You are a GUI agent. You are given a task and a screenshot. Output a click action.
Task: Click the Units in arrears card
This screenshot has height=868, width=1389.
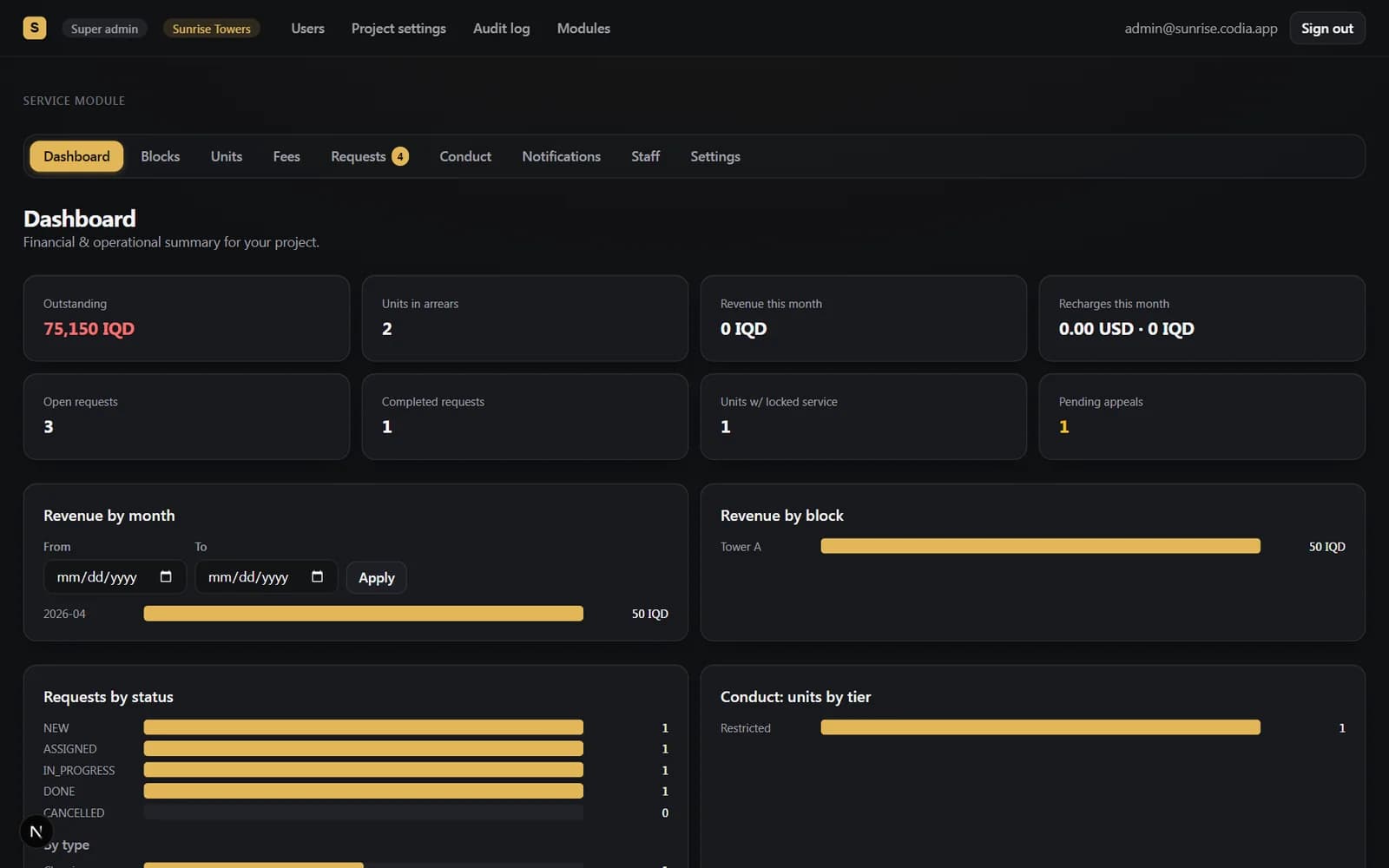(x=525, y=319)
